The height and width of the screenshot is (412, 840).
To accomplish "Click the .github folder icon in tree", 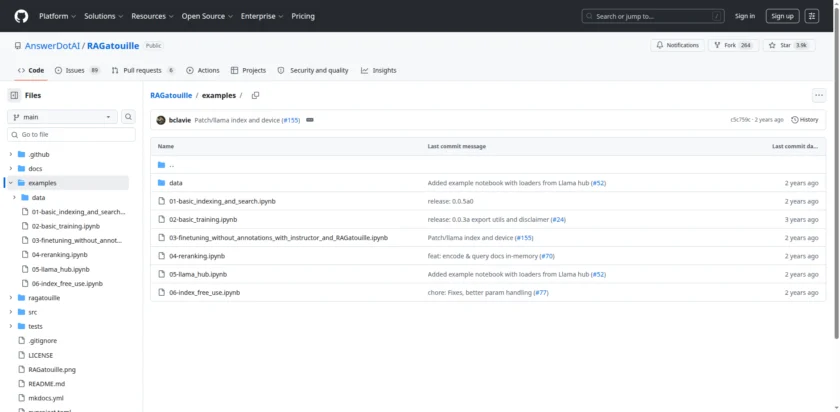I will [x=21, y=154].
